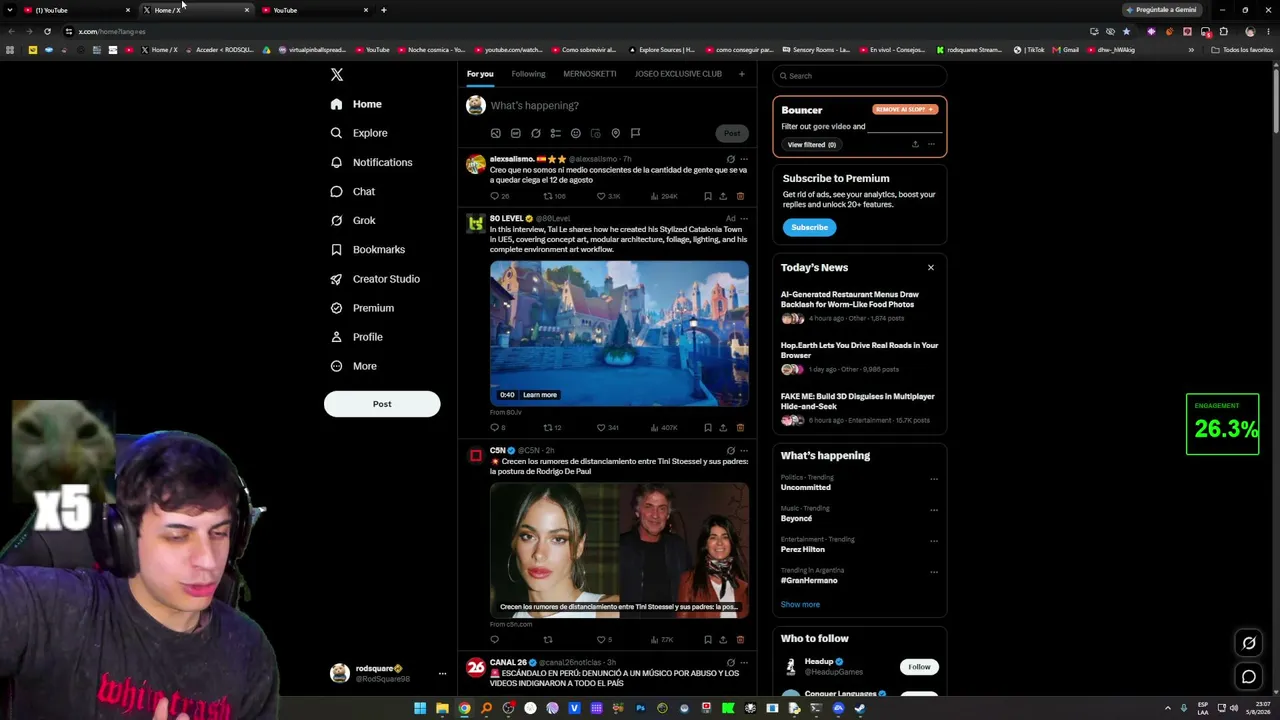This screenshot has width=1280, height=720.
Task: Click the X search box
Action: 859,76
